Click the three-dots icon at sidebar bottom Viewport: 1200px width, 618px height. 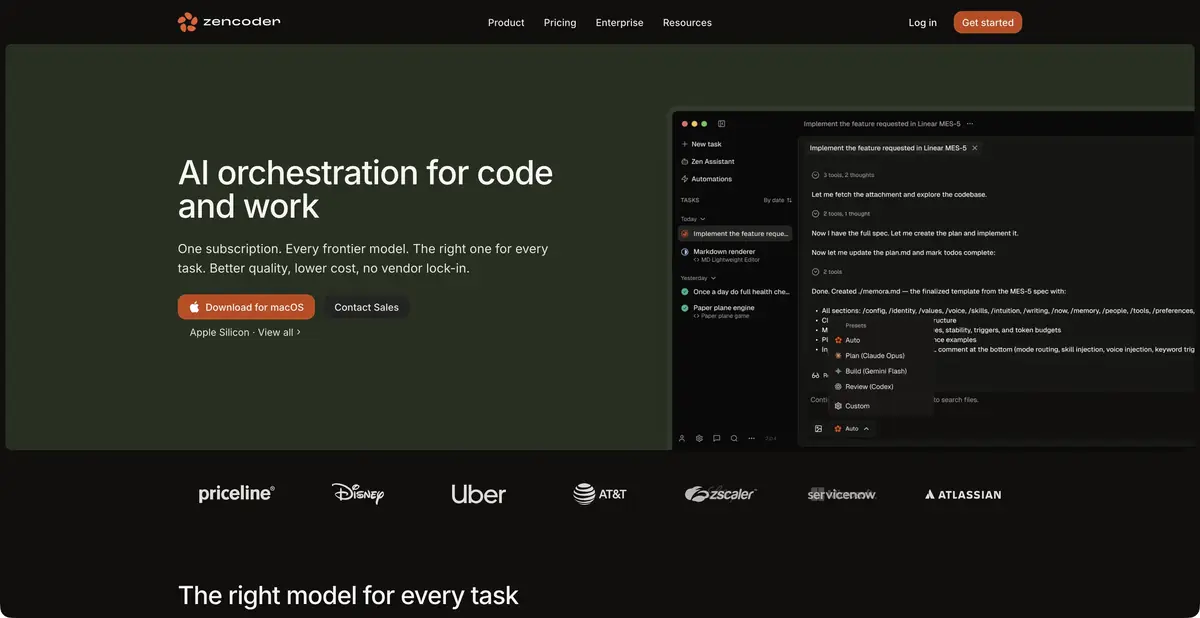pyautogui.click(x=751, y=438)
